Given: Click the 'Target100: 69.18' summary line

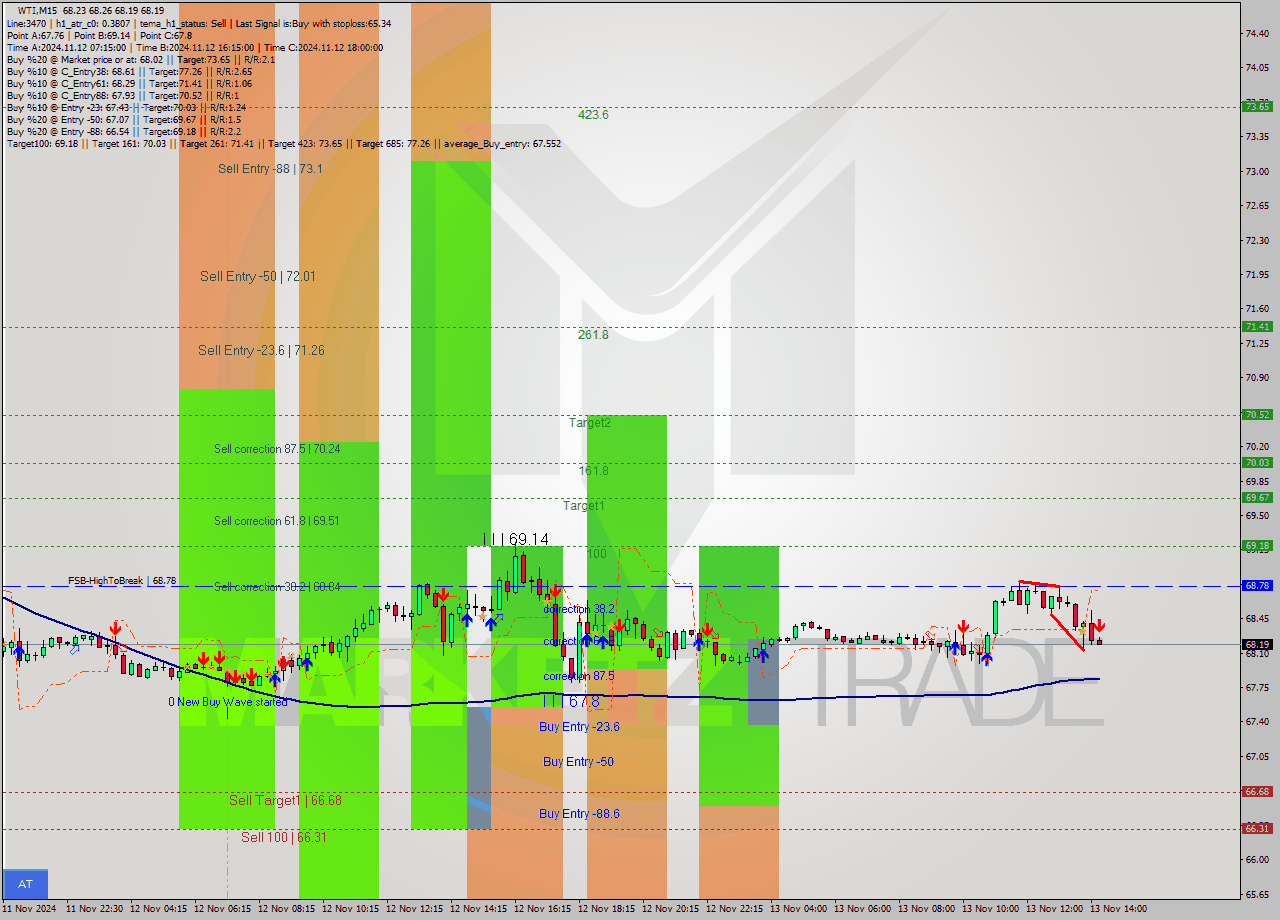Looking at the screenshot, I should pos(283,144).
